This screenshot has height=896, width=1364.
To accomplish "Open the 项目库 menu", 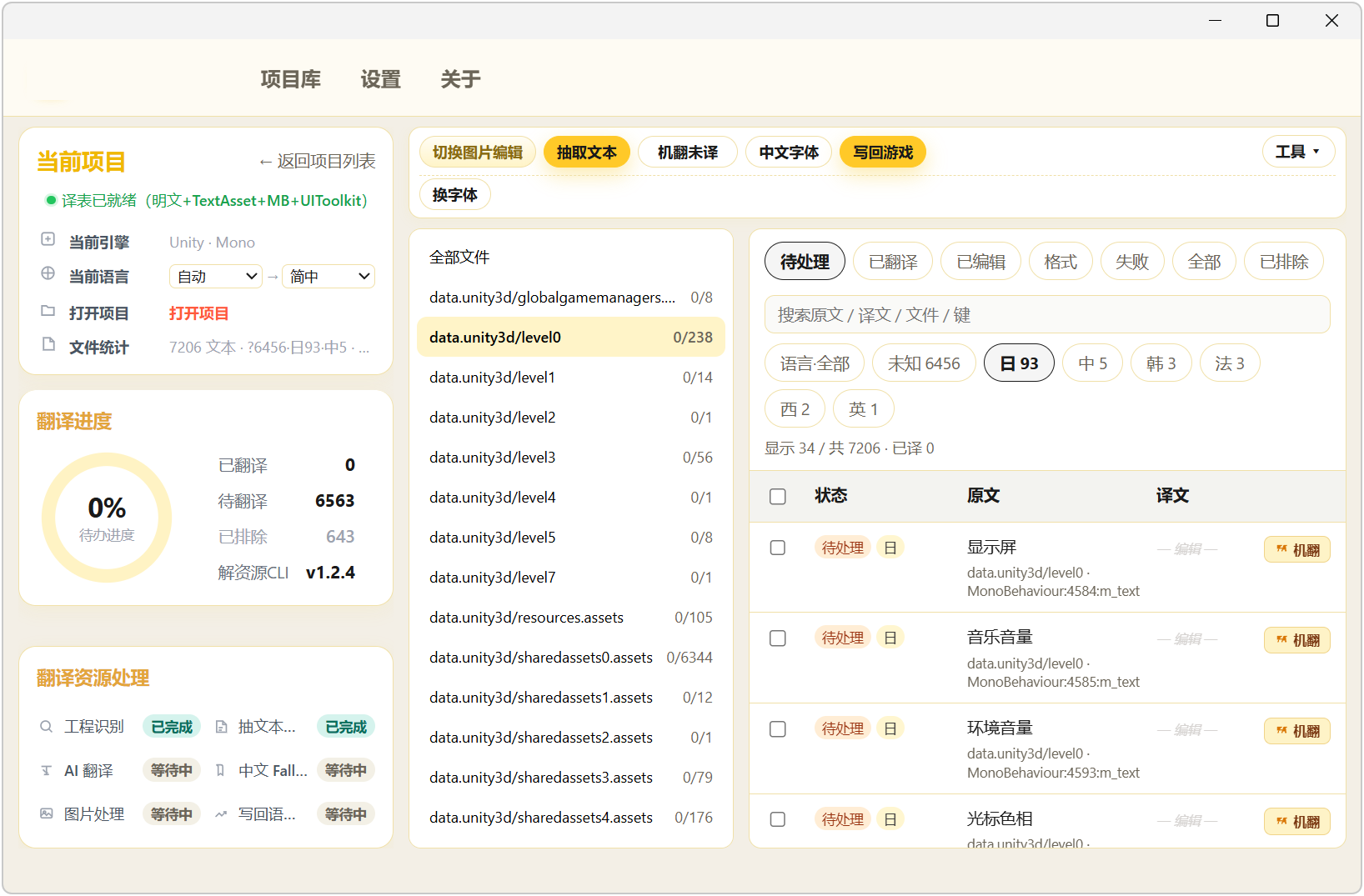I will click(291, 79).
